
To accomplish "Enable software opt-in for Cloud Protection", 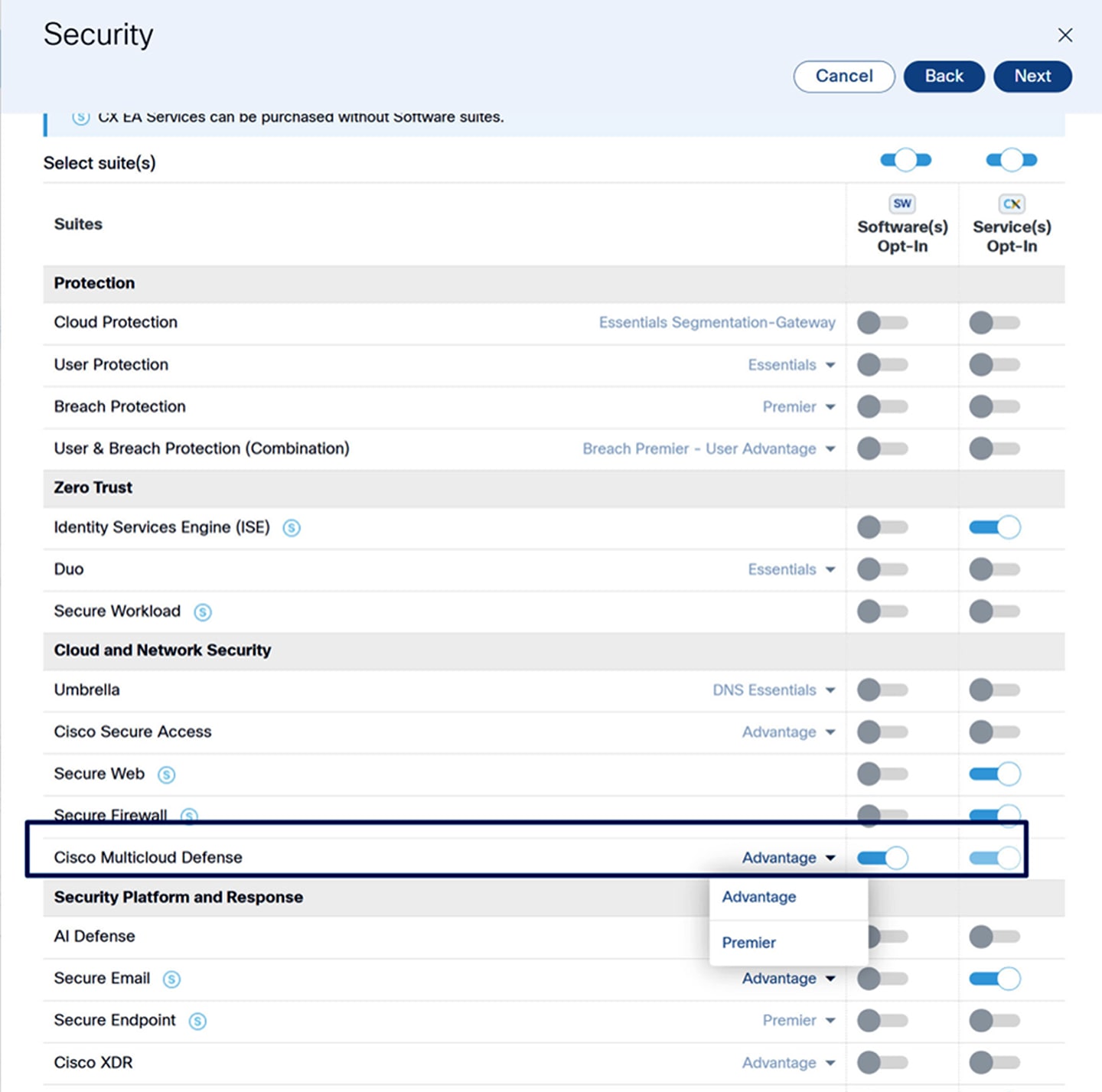I will [x=882, y=323].
